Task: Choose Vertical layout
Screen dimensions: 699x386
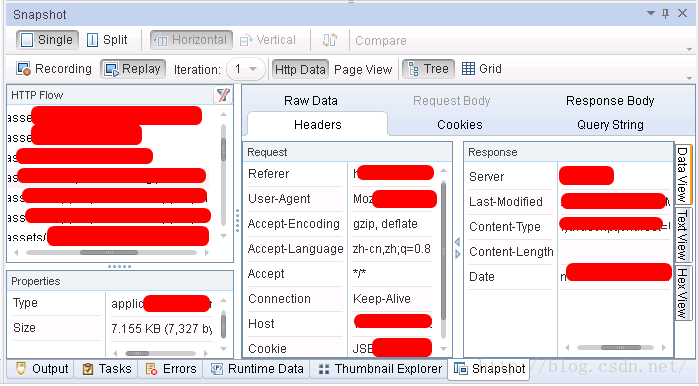Action: (x=267, y=40)
